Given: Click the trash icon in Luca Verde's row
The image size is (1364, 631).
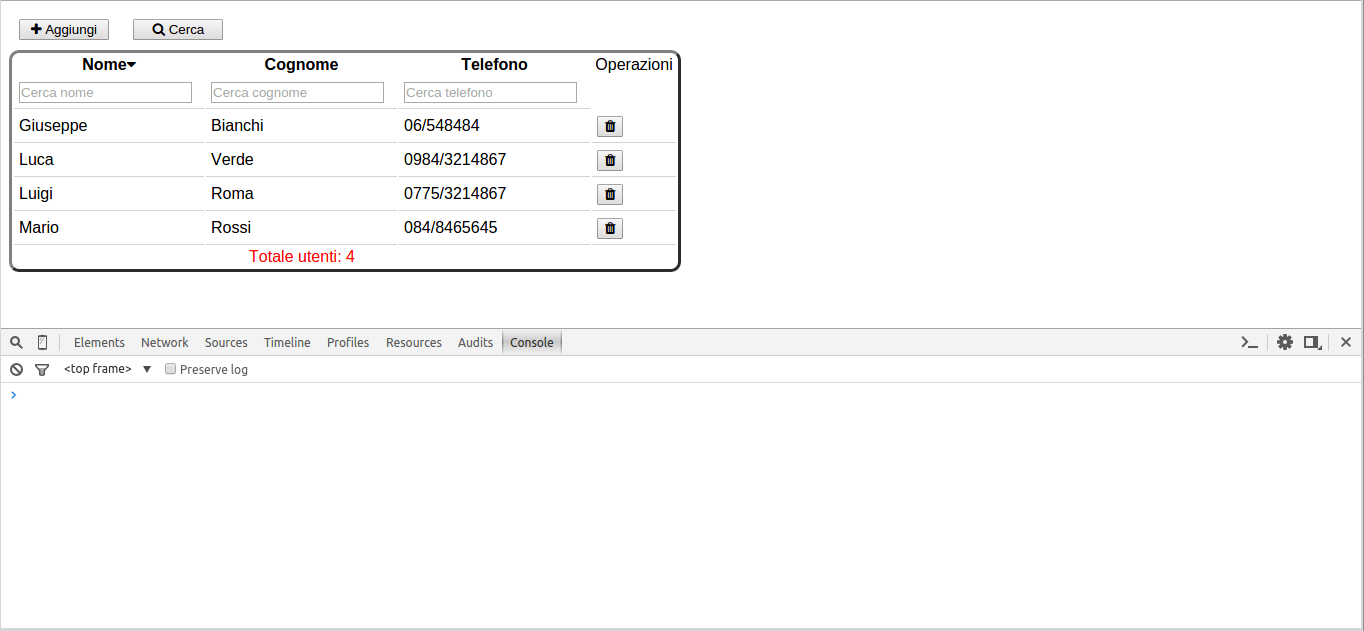Looking at the screenshot, I should 609,160.
